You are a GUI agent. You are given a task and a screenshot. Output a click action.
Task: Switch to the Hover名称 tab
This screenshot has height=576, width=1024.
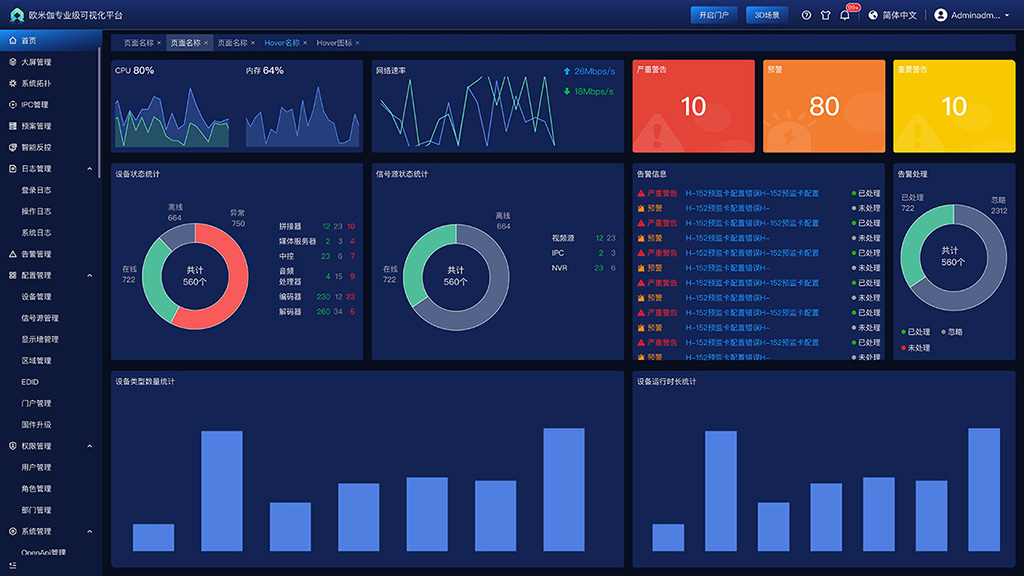pyautogui.click(x=282, y=43)
